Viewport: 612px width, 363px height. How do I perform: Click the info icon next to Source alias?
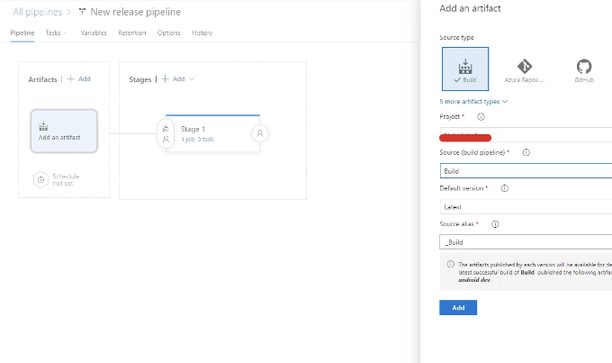click(x=495, y=224)
